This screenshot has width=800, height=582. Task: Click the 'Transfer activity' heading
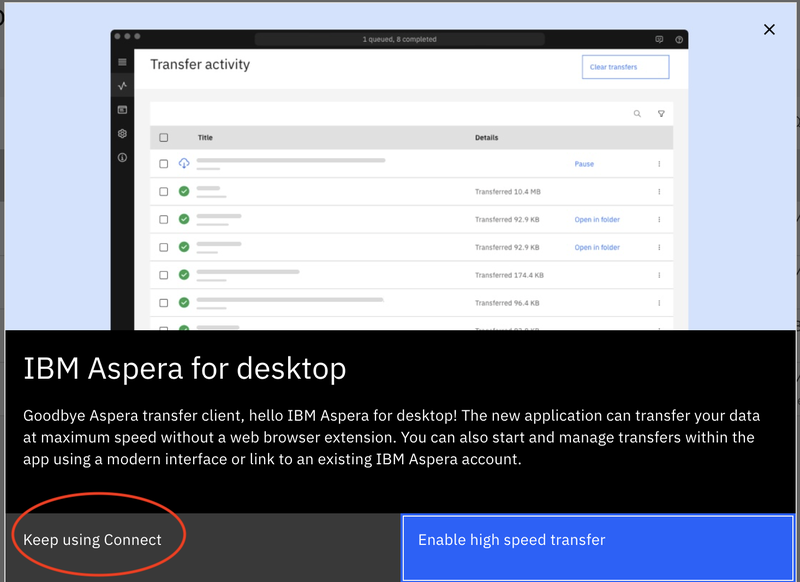pyautogui.click(x=200, y=65)
